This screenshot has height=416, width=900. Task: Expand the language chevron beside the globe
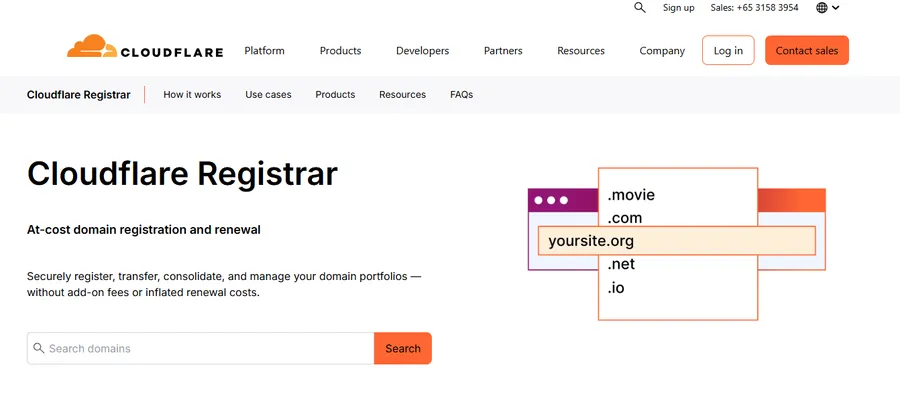click(836, 8)
